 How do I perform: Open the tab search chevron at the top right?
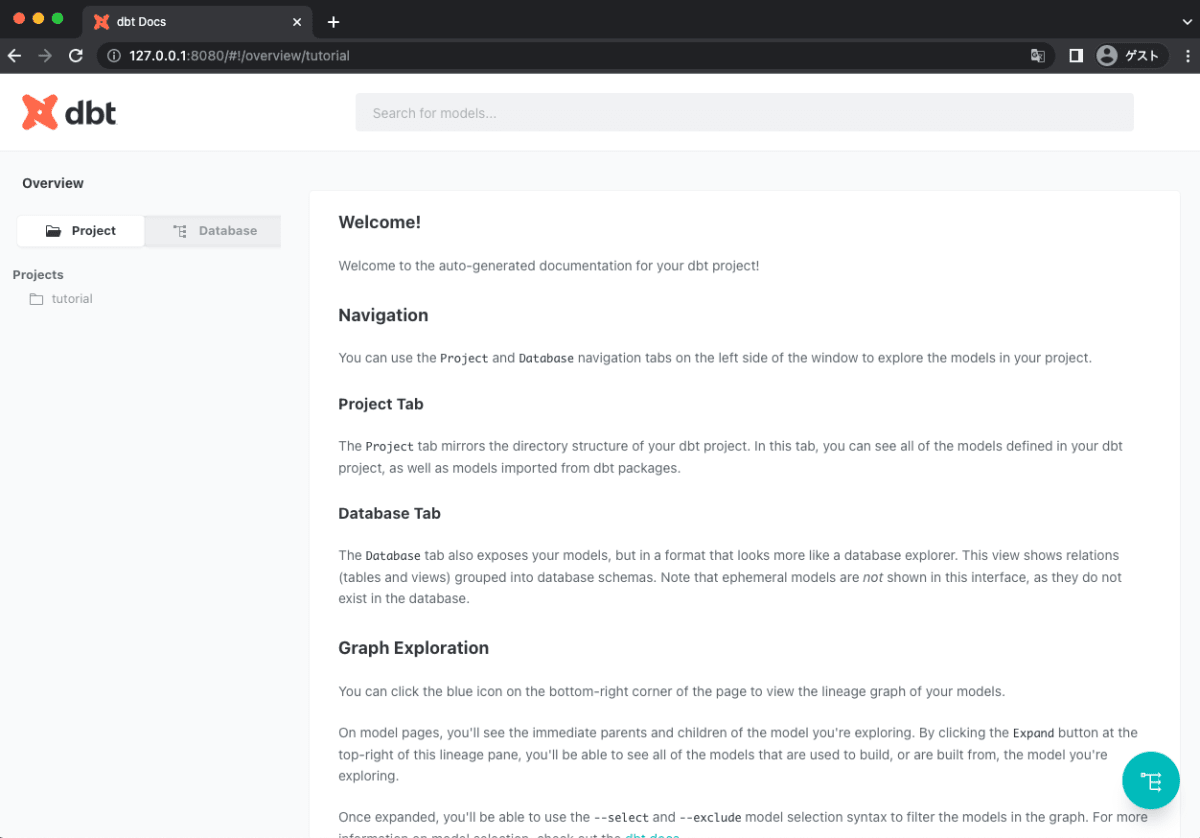click(x=1186, y=22)
